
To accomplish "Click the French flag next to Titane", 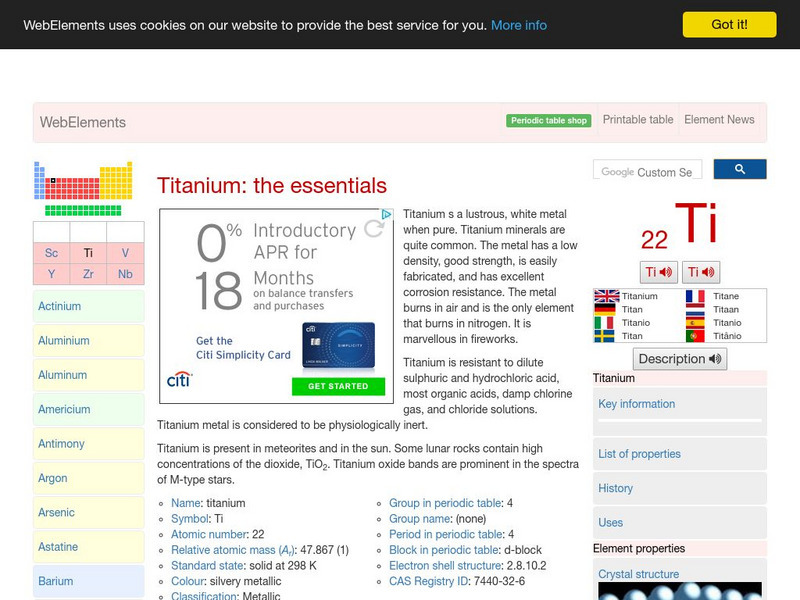I will tap(696, 297).
